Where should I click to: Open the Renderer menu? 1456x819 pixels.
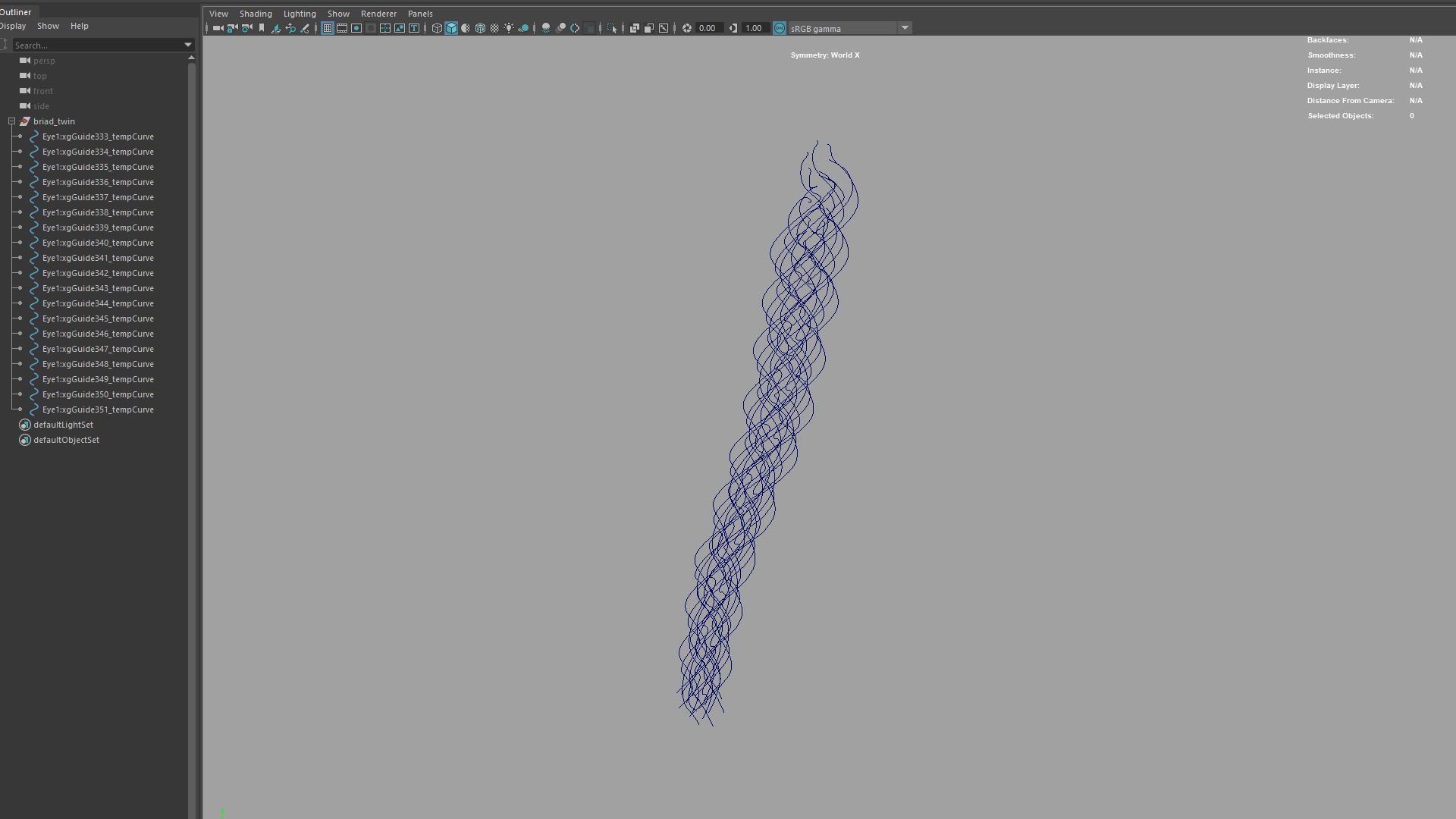point(378,13)
